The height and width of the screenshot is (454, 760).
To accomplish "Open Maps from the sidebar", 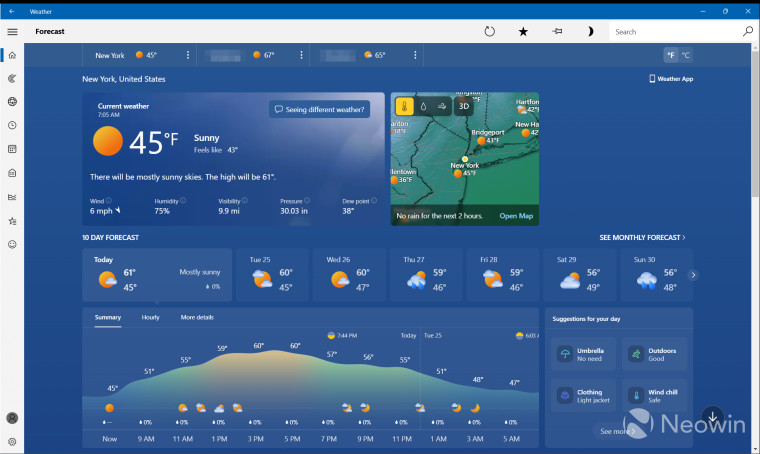I will click(12, 78).
